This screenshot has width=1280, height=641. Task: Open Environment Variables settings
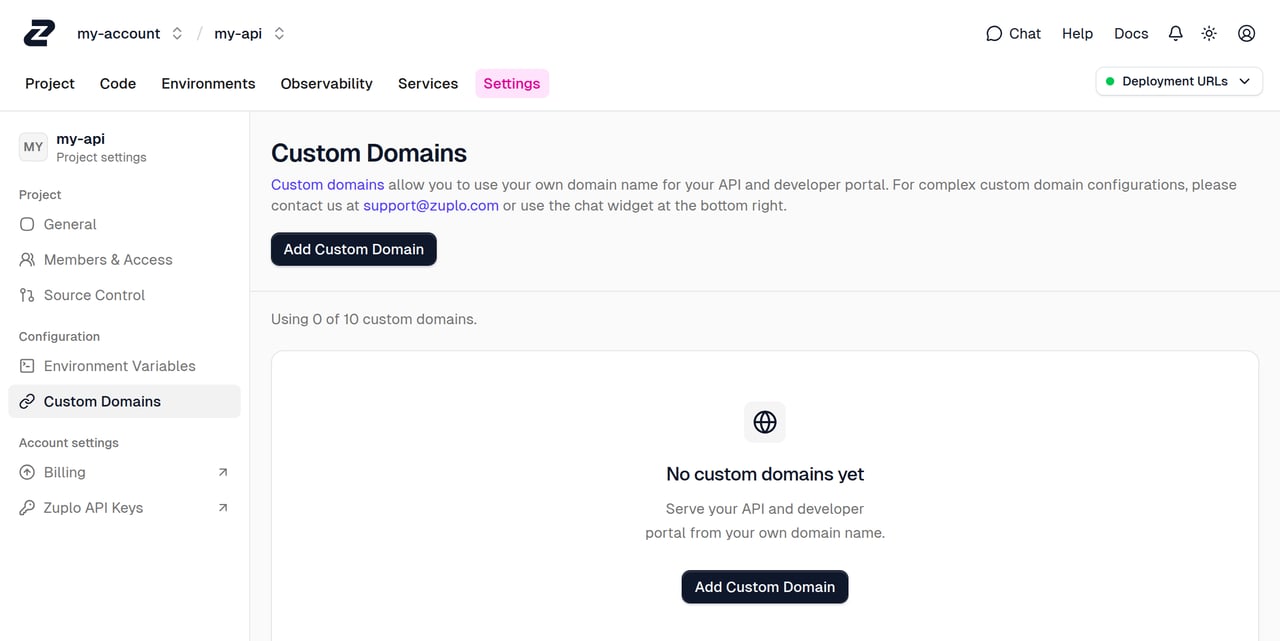[124, 366]
